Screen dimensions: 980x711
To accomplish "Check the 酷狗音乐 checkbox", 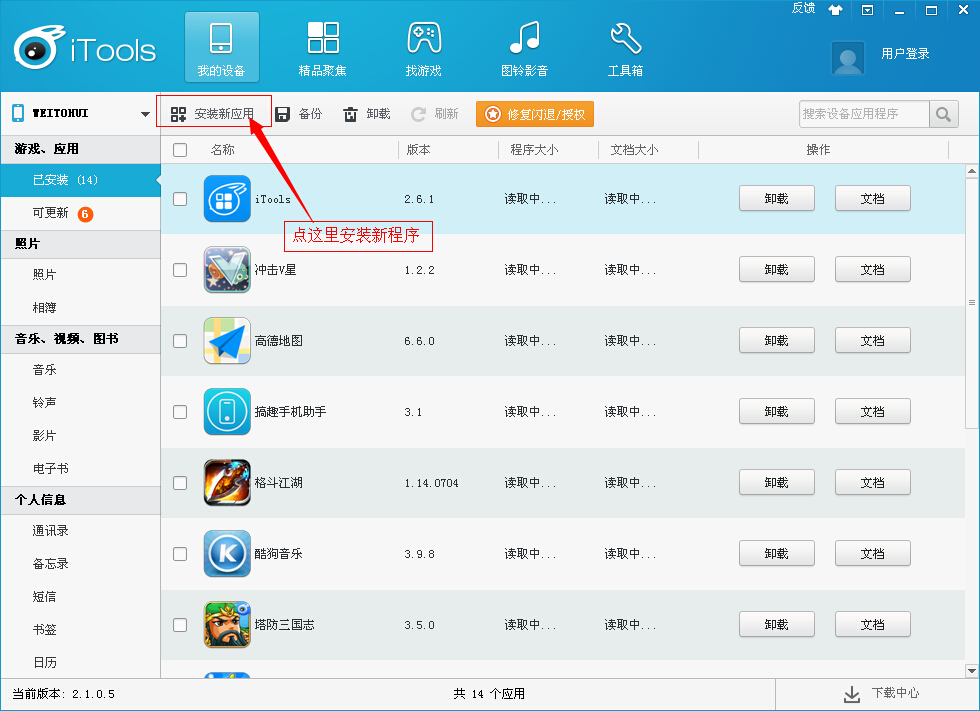I will [x=180, y=554].
